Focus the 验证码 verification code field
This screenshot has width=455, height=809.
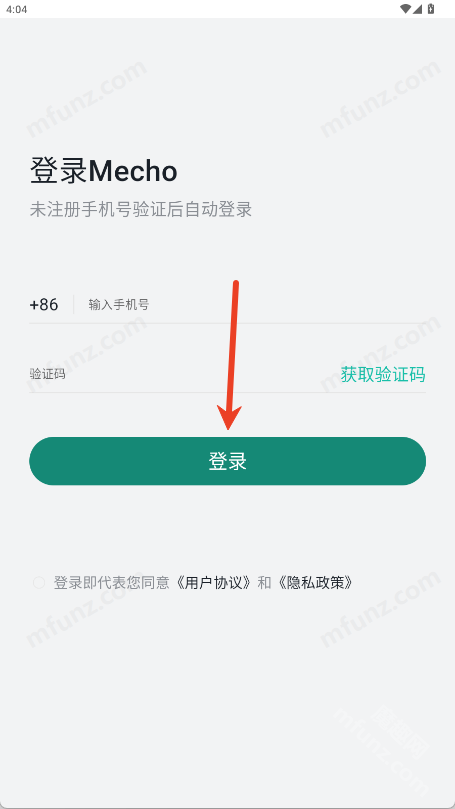[181, 374]
